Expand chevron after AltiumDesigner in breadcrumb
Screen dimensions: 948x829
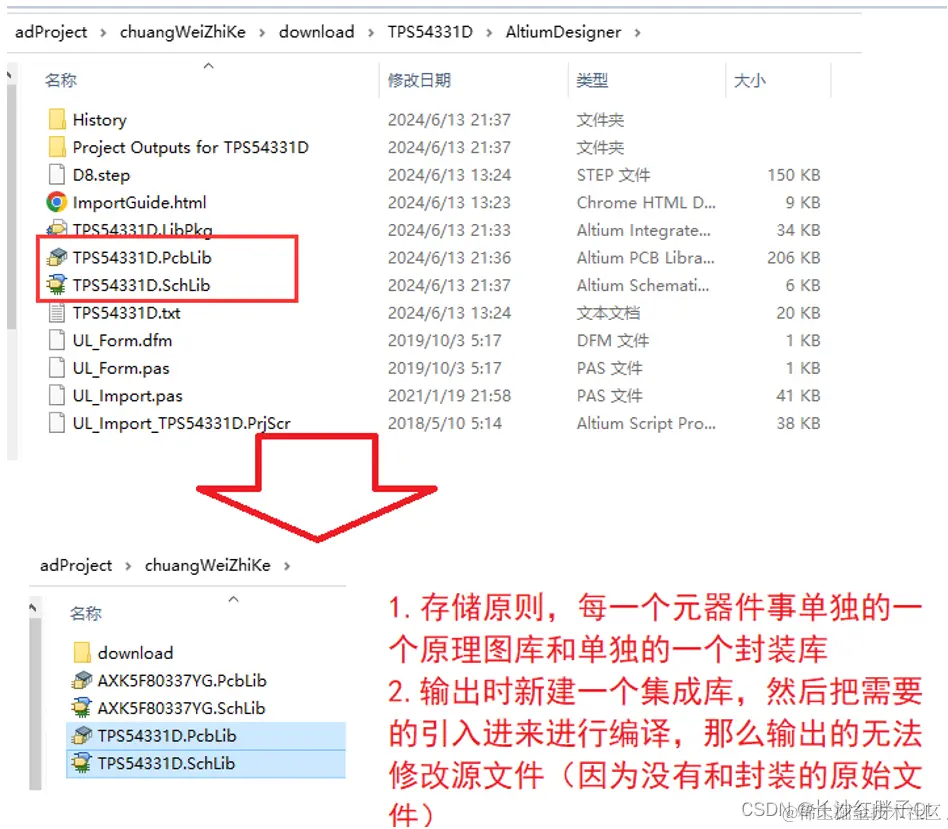638,33
